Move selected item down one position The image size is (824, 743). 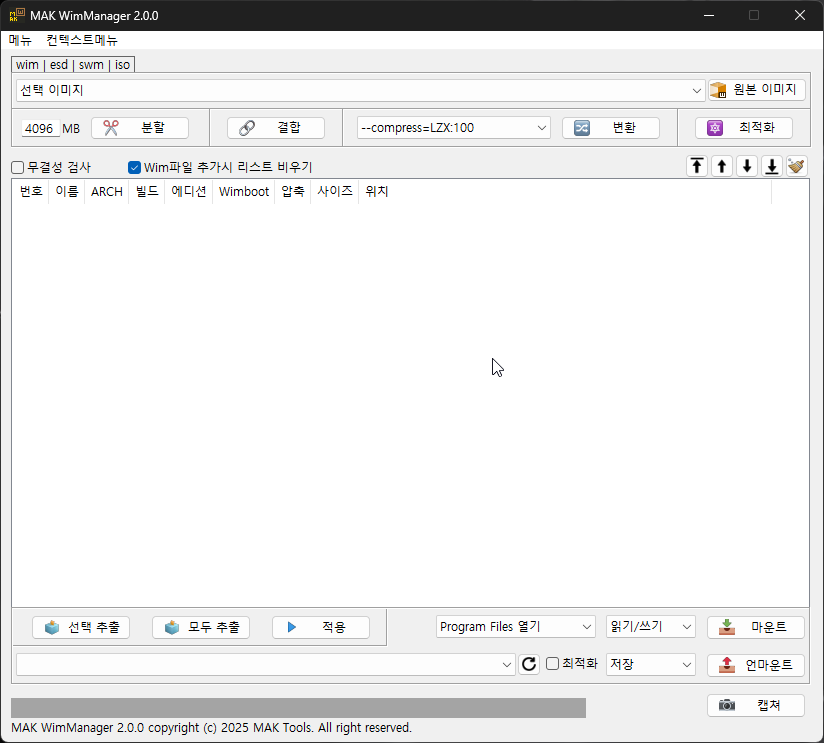747,167
